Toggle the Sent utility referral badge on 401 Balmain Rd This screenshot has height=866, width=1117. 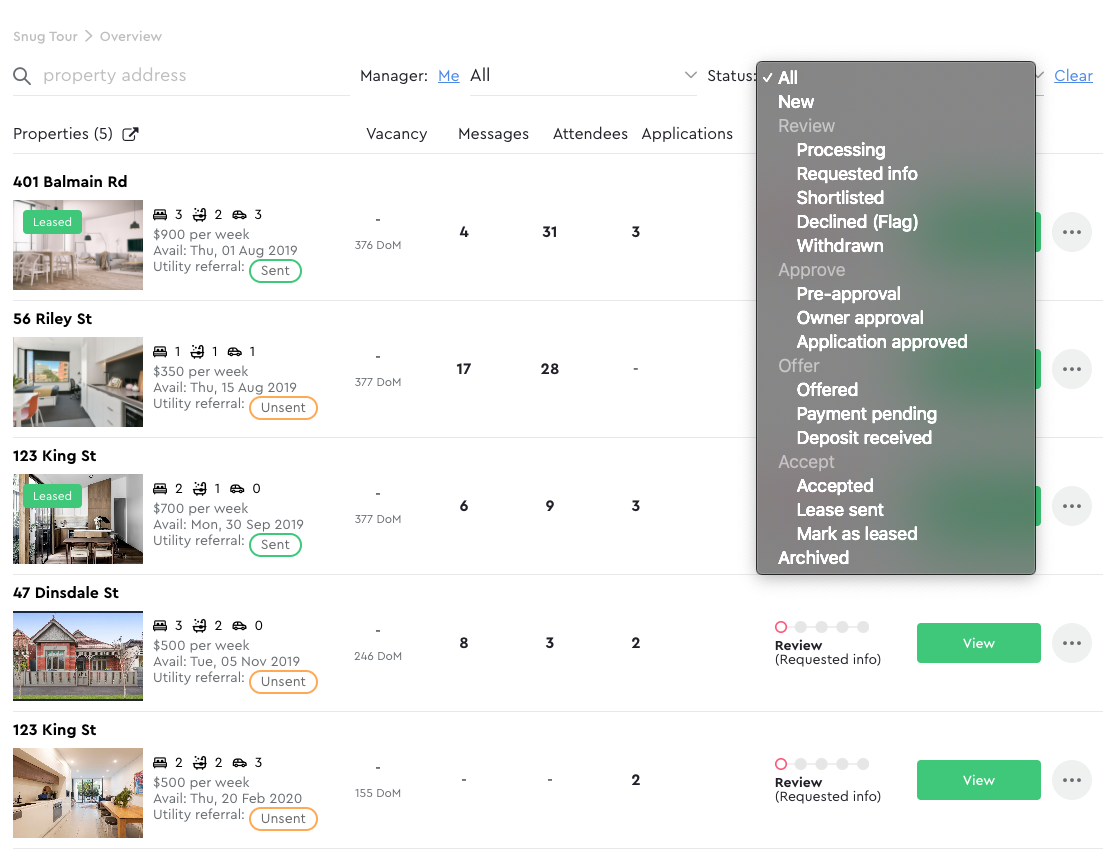point(275,270)
